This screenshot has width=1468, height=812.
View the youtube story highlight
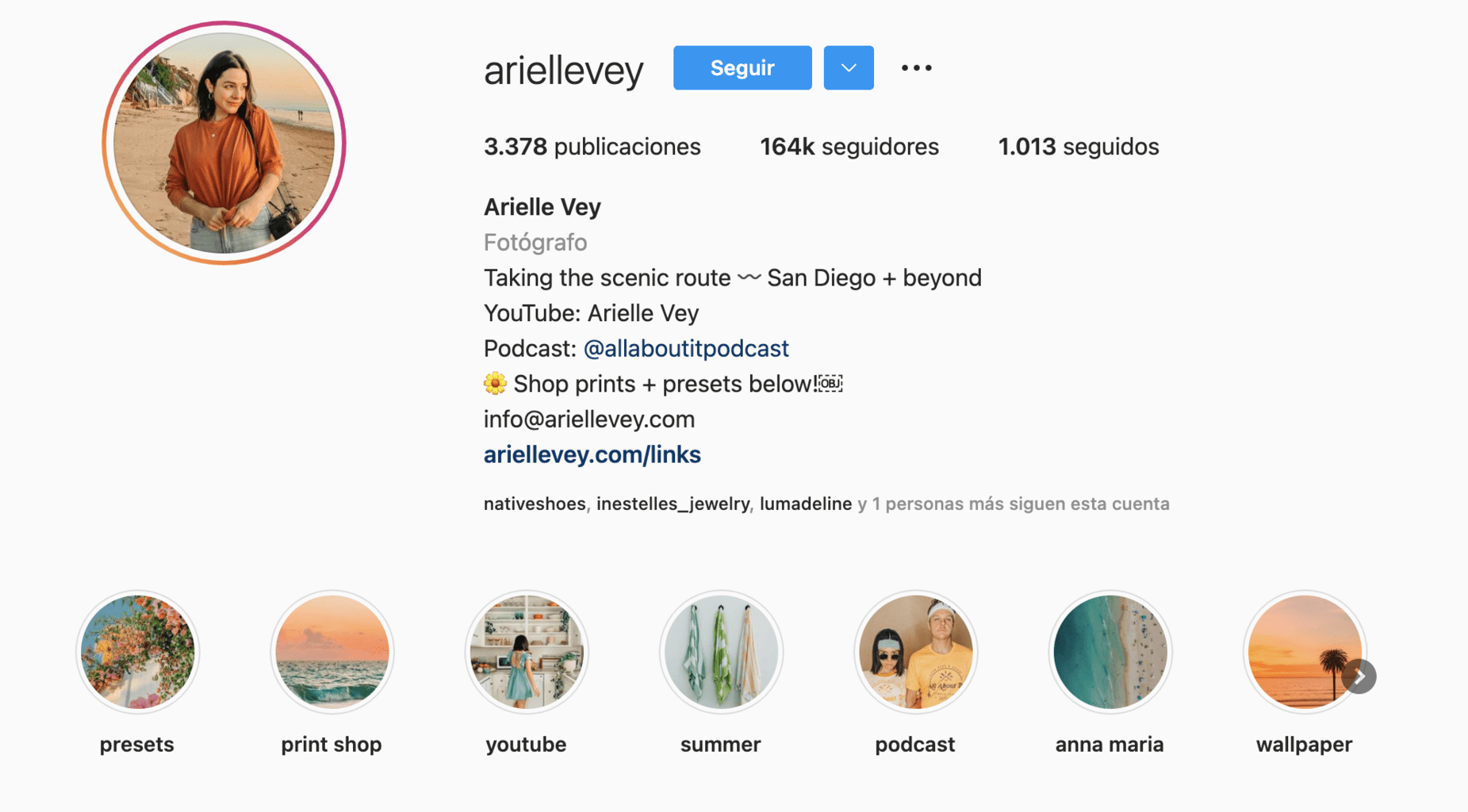coord(527,652)
